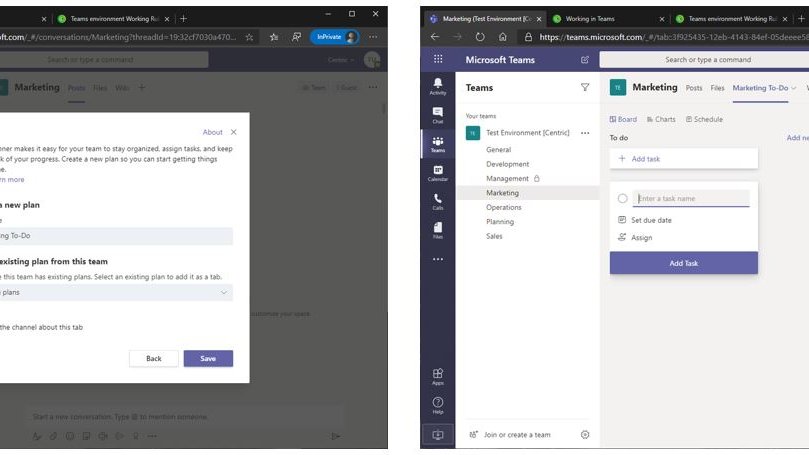Select the Marketing channel in list
This screenshot has width=809, height=455.
(x=503, y=193)
